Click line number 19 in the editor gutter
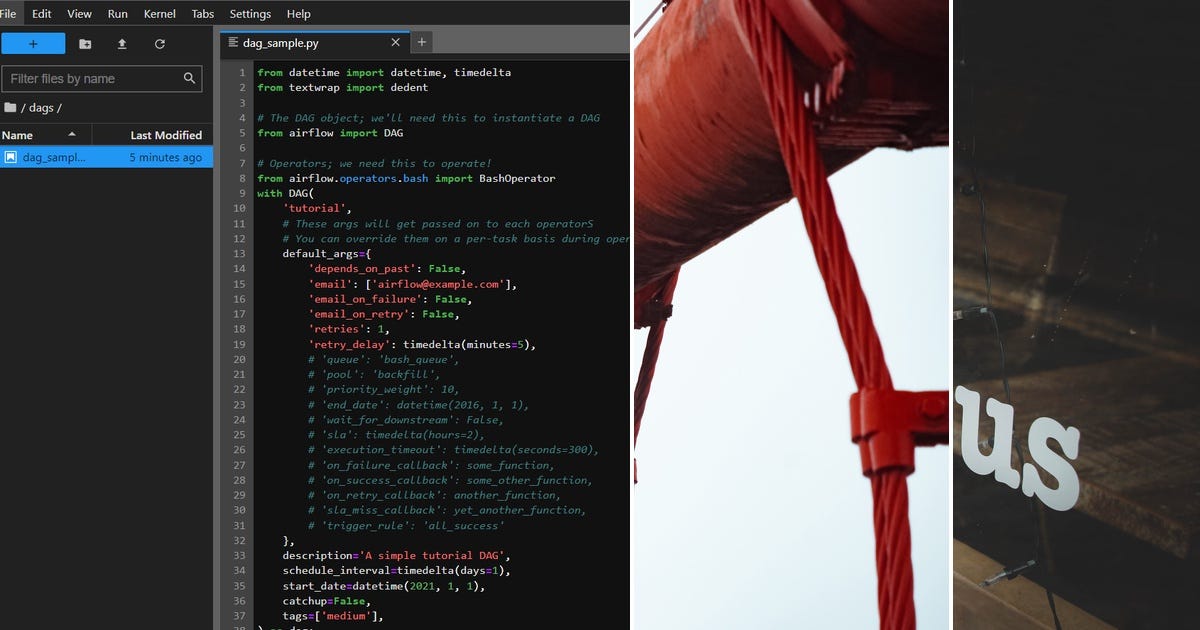The height and width of the screenshot is (630, 1200). pyautogui.click(x=240, y=344)
